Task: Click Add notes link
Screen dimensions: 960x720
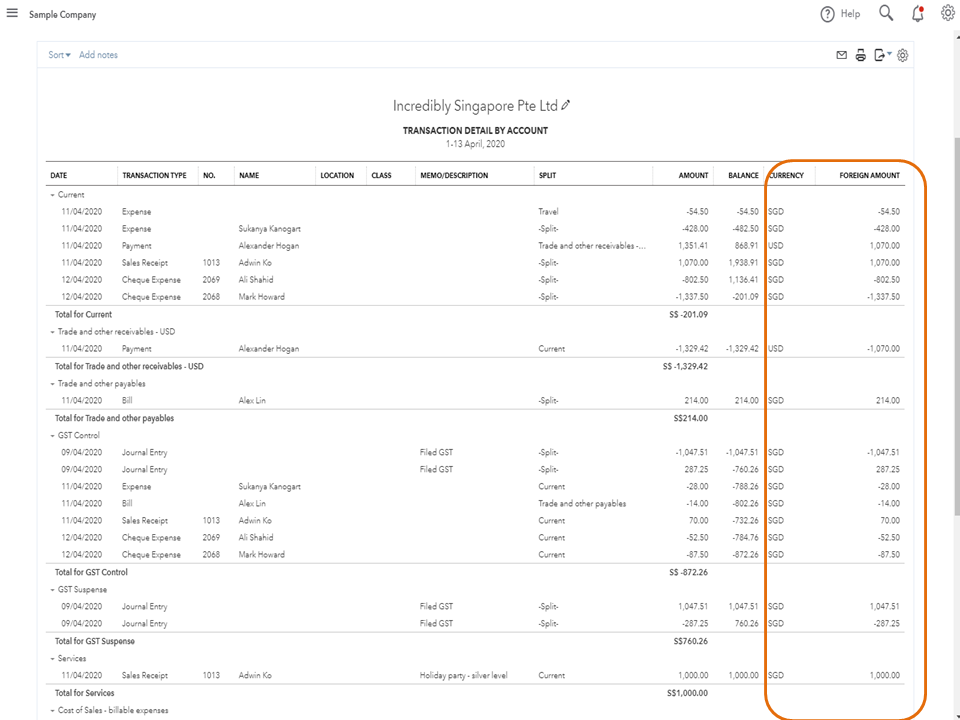Action: click(x=98, y=55)
